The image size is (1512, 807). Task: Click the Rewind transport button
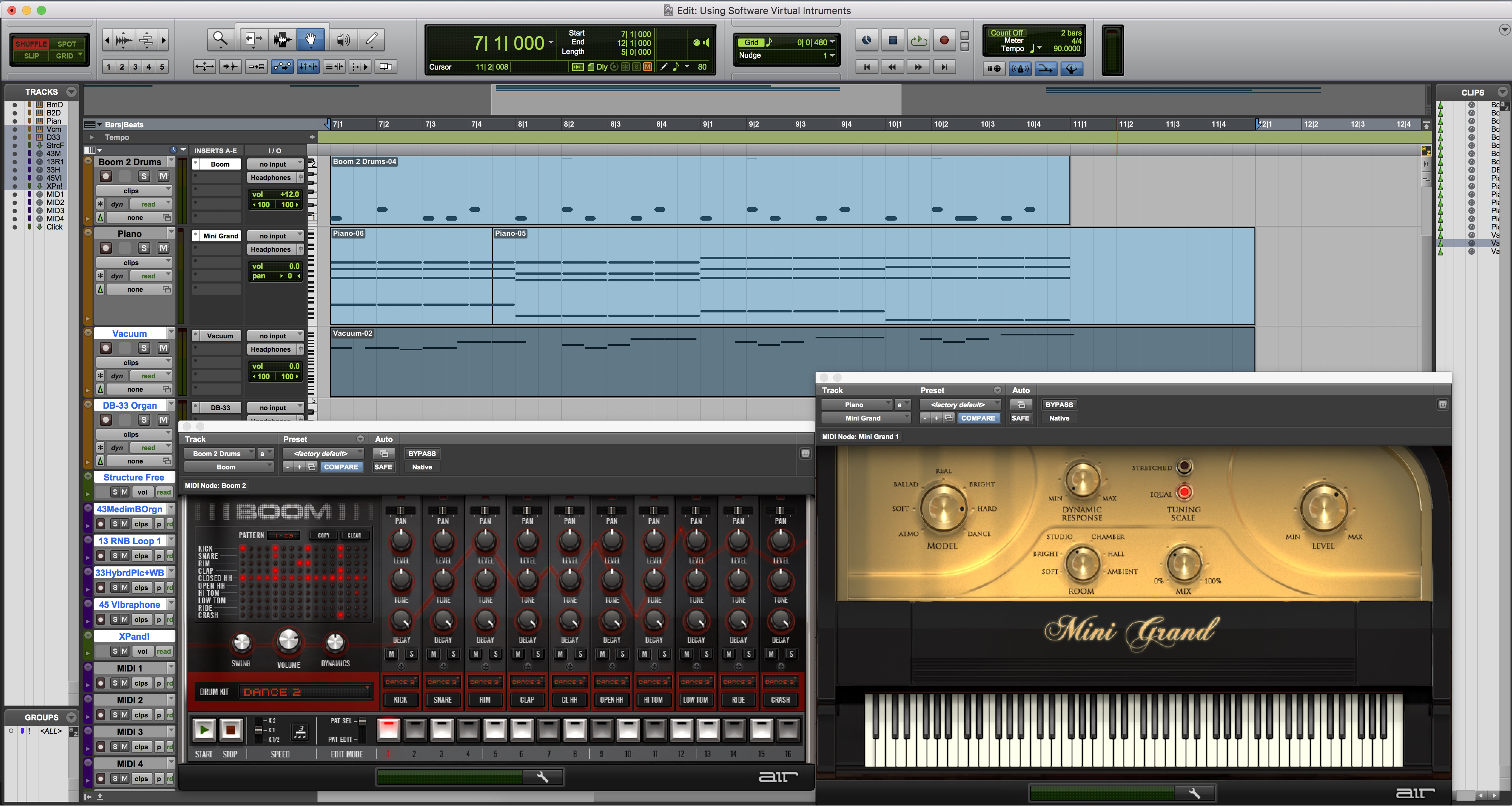[x=892, y=67]
